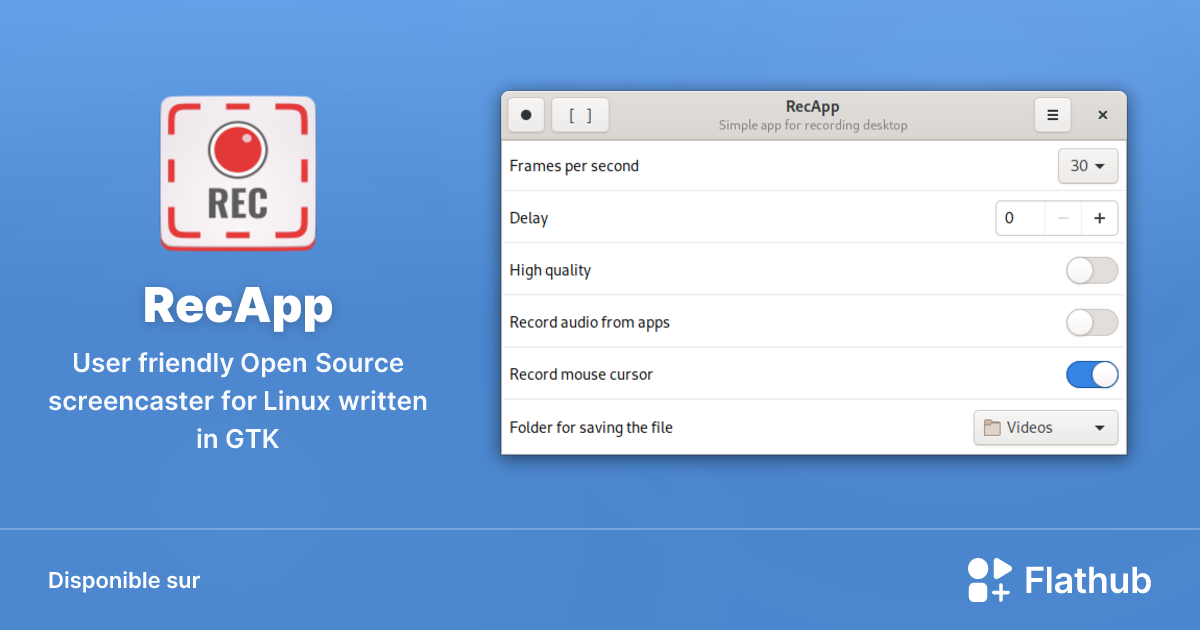1200x630 pixels.
Task: Click the plus icon to increase Delay
Action: coord(1100,218)
